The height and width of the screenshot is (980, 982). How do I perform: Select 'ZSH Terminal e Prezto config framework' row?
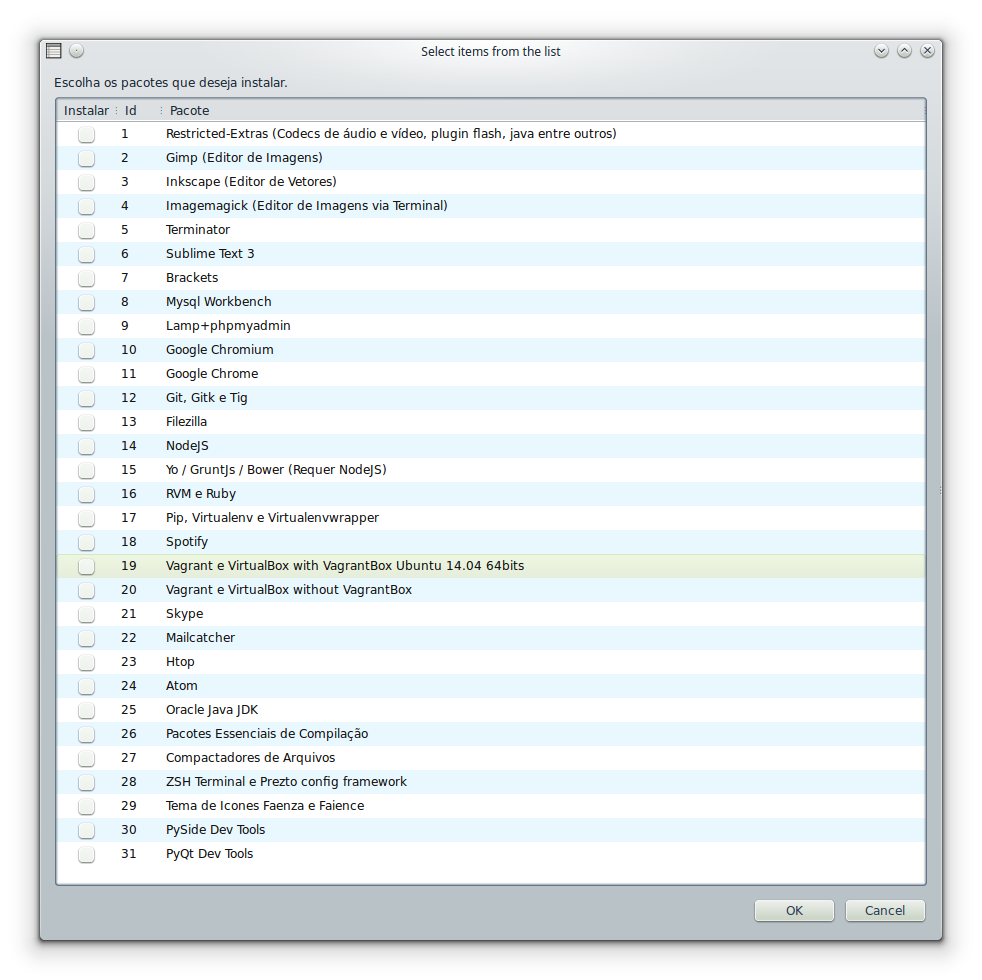491,781
